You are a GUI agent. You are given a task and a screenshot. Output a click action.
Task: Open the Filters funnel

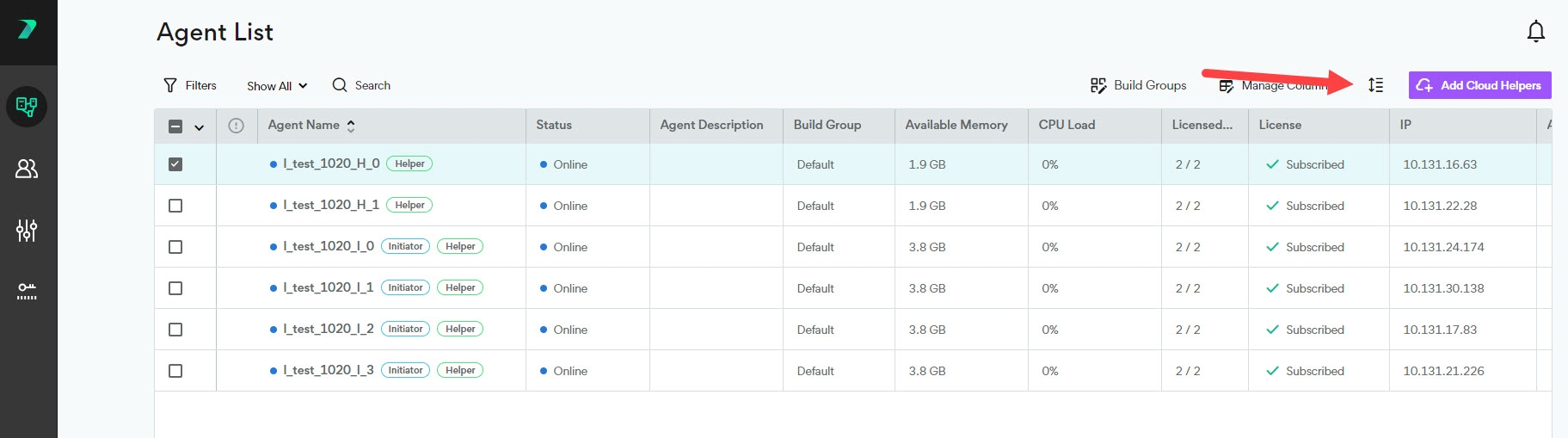(x=189, y=85)
